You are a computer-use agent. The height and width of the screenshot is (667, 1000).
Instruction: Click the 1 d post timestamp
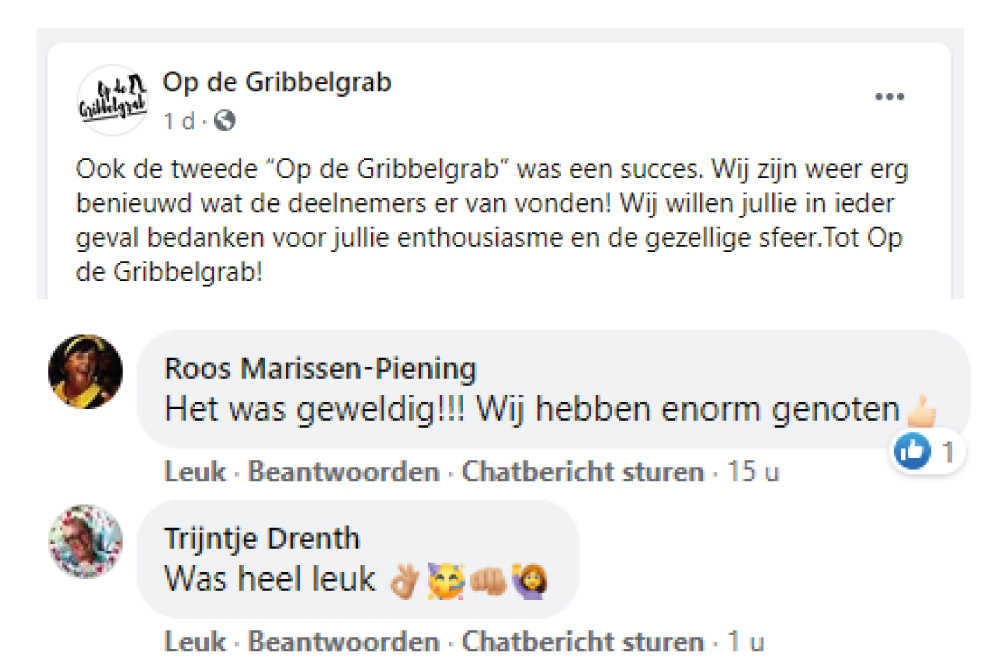tap(179, 121)
